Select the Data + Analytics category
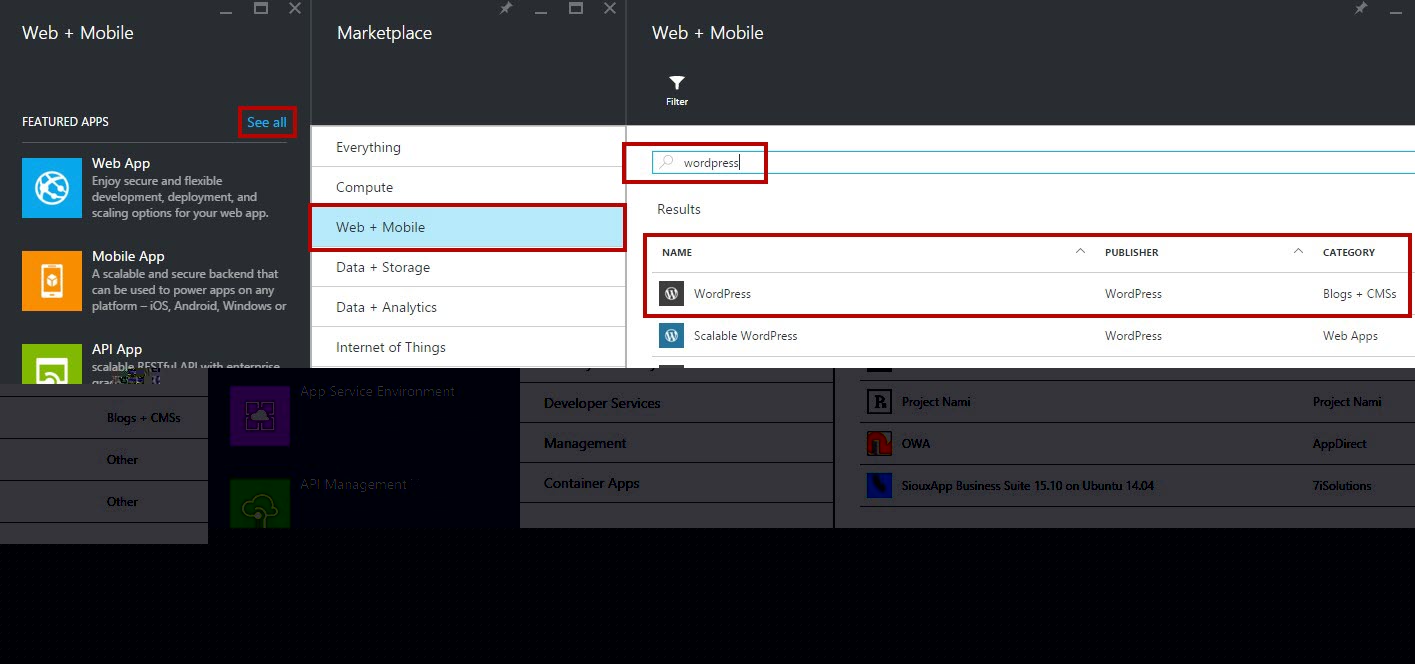 (x=468, y=307)
